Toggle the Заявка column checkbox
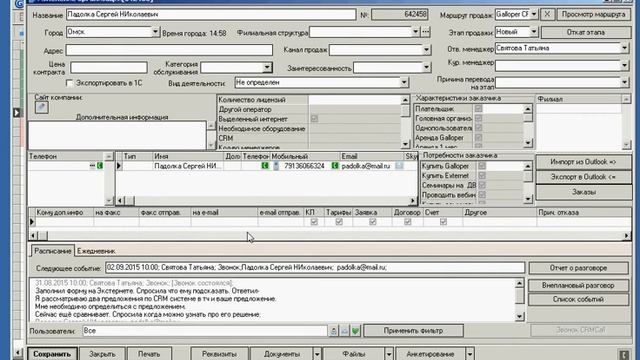 (373, 222)
